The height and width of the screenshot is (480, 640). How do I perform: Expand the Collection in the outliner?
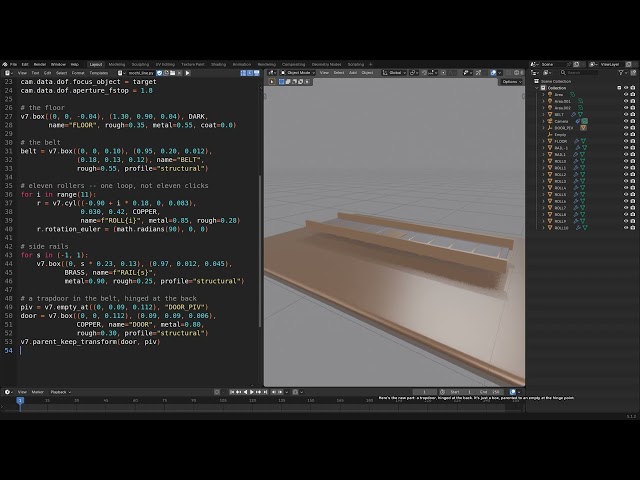[x=537, y=88]
